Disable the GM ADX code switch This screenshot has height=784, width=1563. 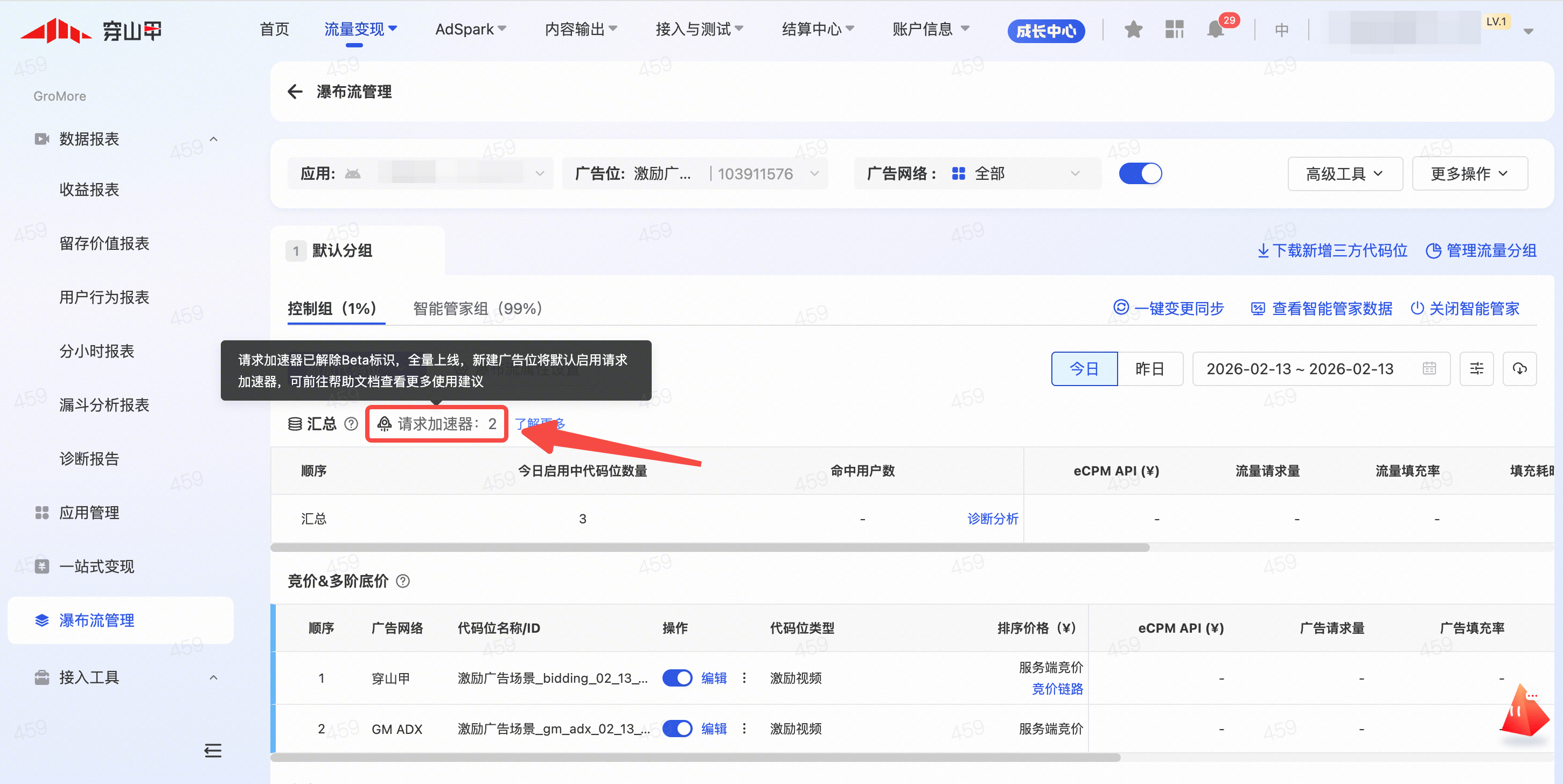676,728
